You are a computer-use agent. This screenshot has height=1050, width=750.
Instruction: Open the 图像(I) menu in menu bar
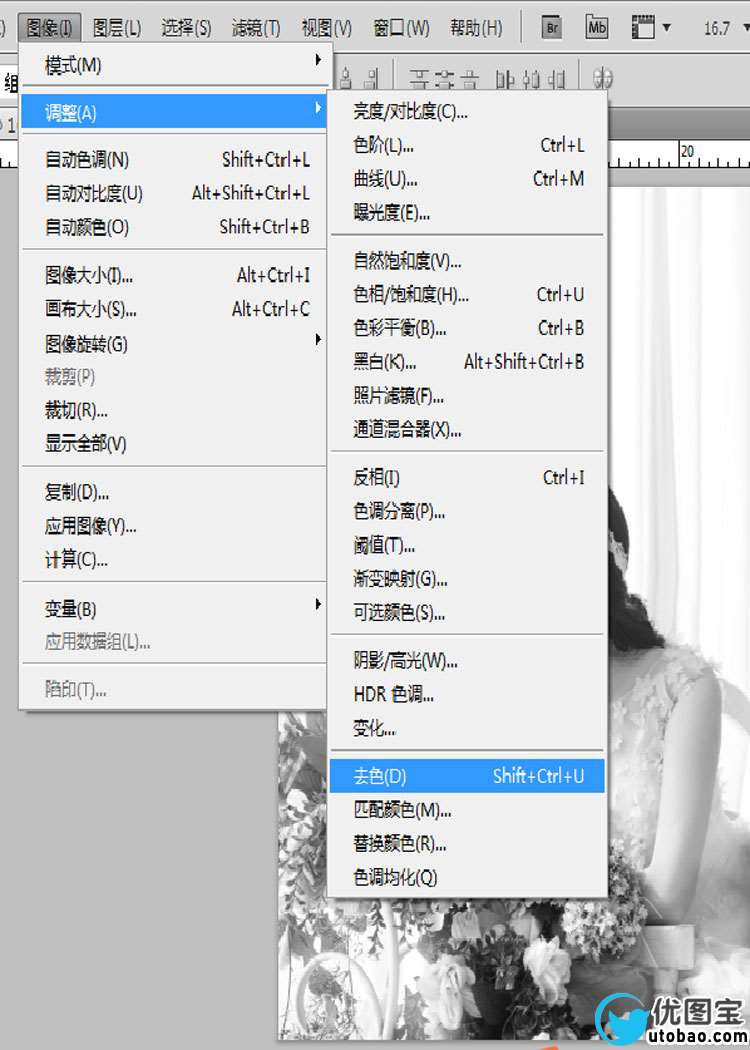pyautogui.click(x=50, y=28)
